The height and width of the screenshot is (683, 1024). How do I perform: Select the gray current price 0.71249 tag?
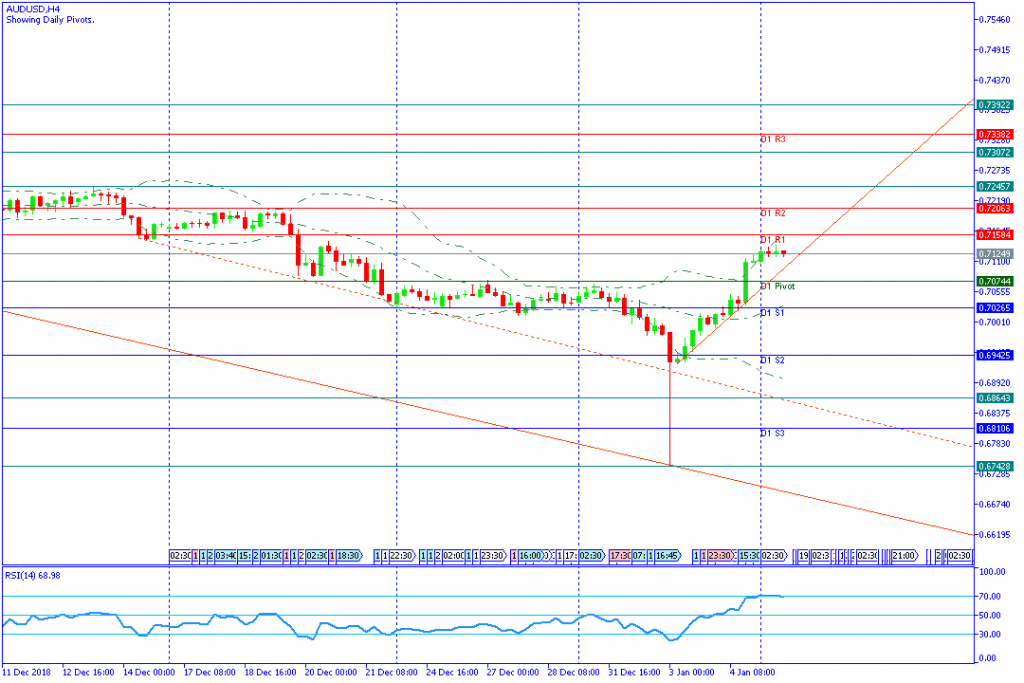pyautogui.click(x=995, y=253)
